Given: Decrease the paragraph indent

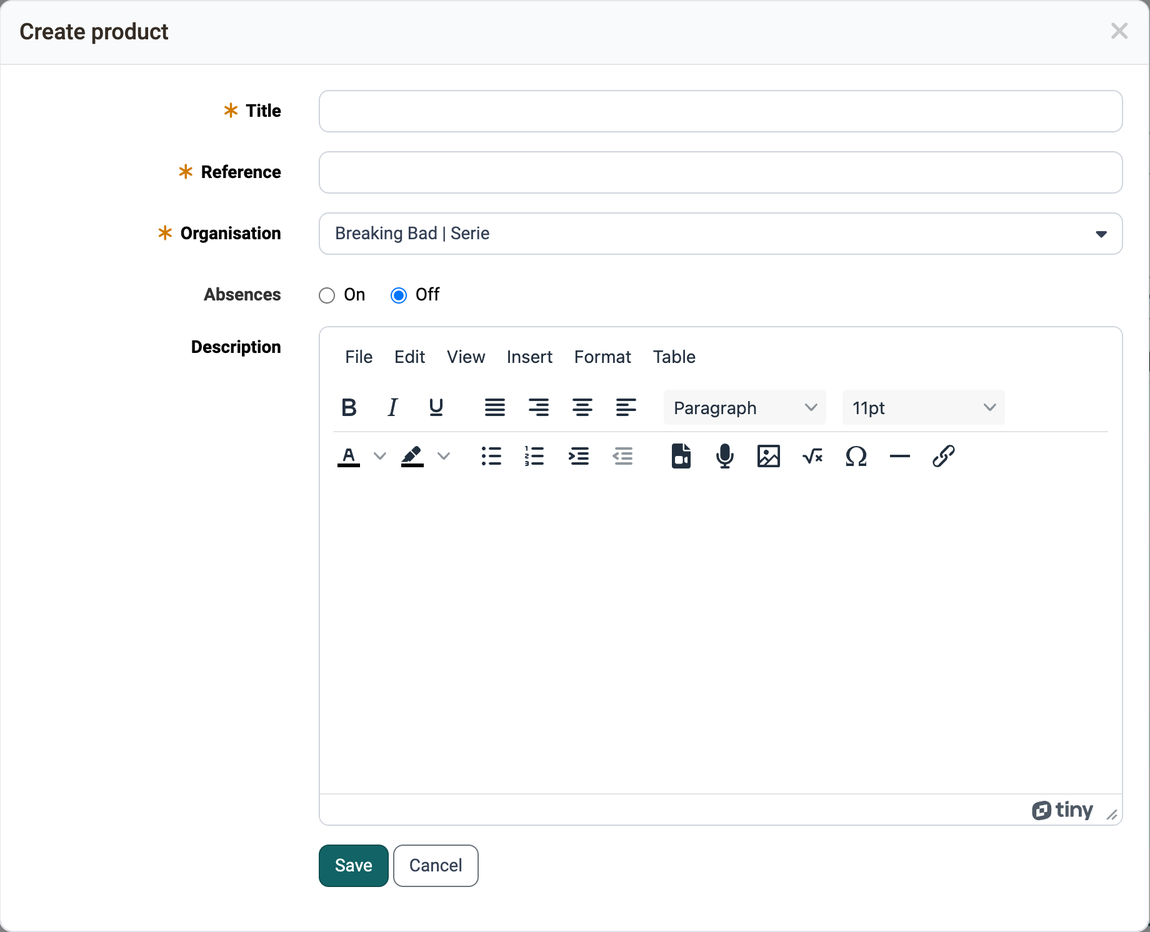Looking at the screenshot, I should [622, 456].
